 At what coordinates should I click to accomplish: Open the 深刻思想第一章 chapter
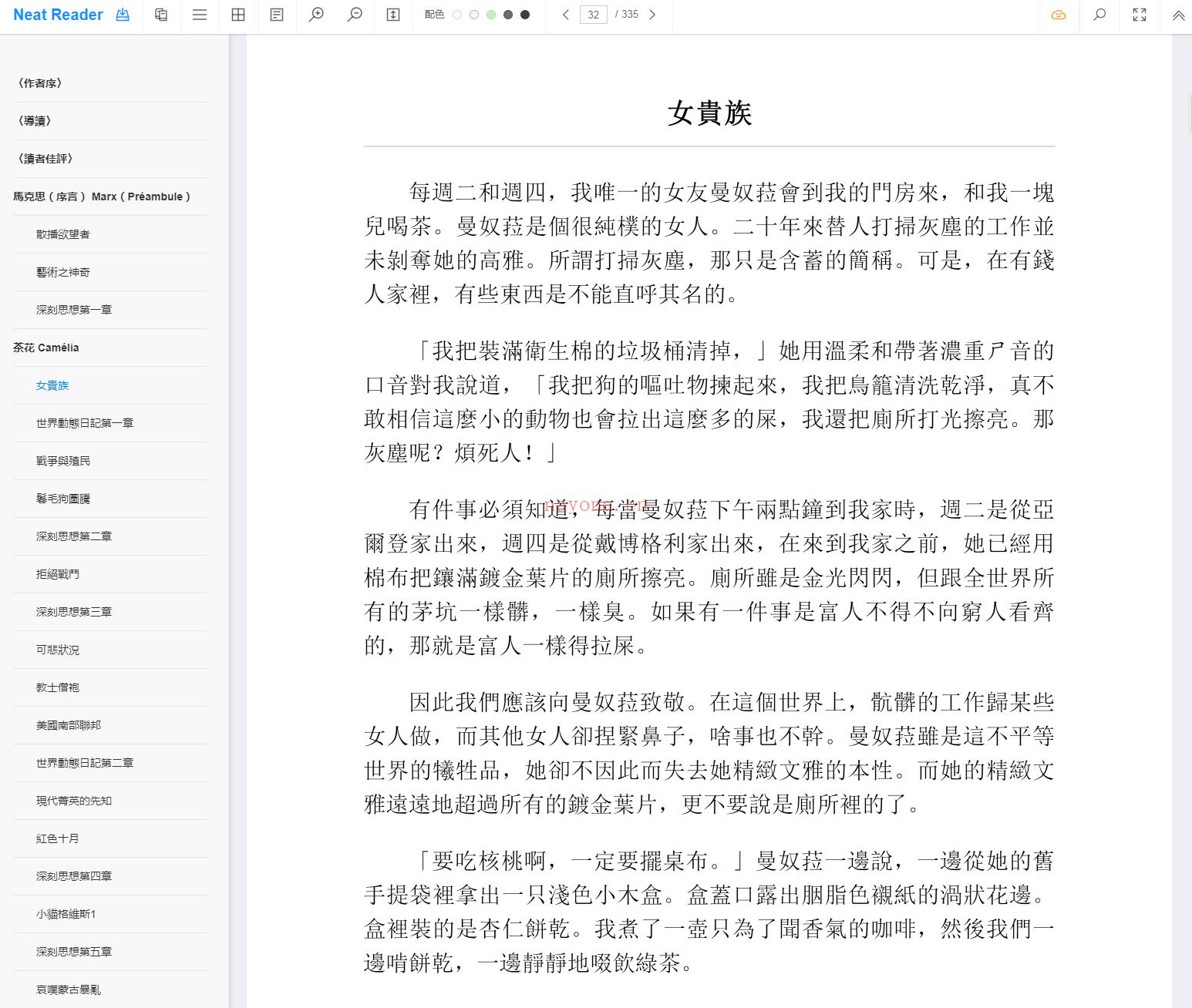[x=74, y=310]
